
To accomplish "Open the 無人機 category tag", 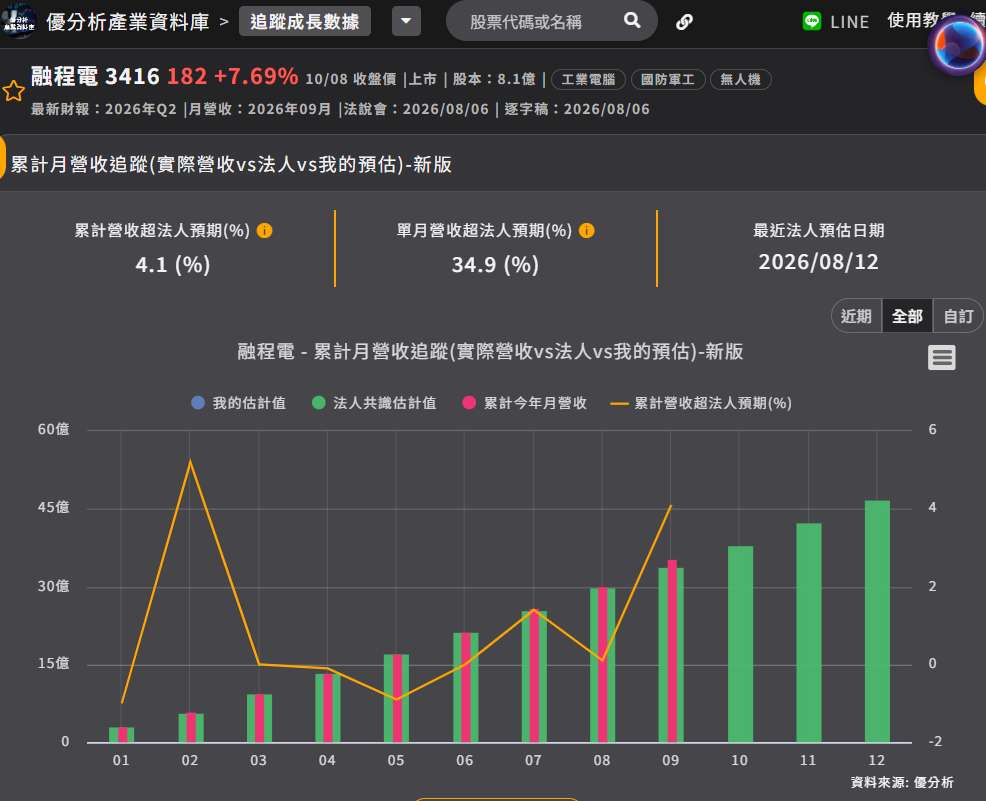I will pyautogui.click(x=740, y=79).
